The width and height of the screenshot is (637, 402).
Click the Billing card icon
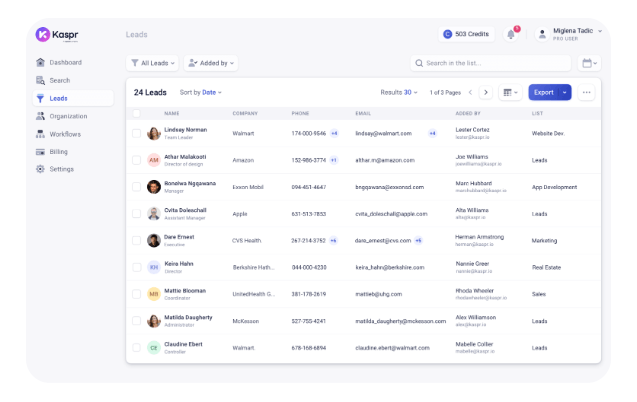click(40, 152)
